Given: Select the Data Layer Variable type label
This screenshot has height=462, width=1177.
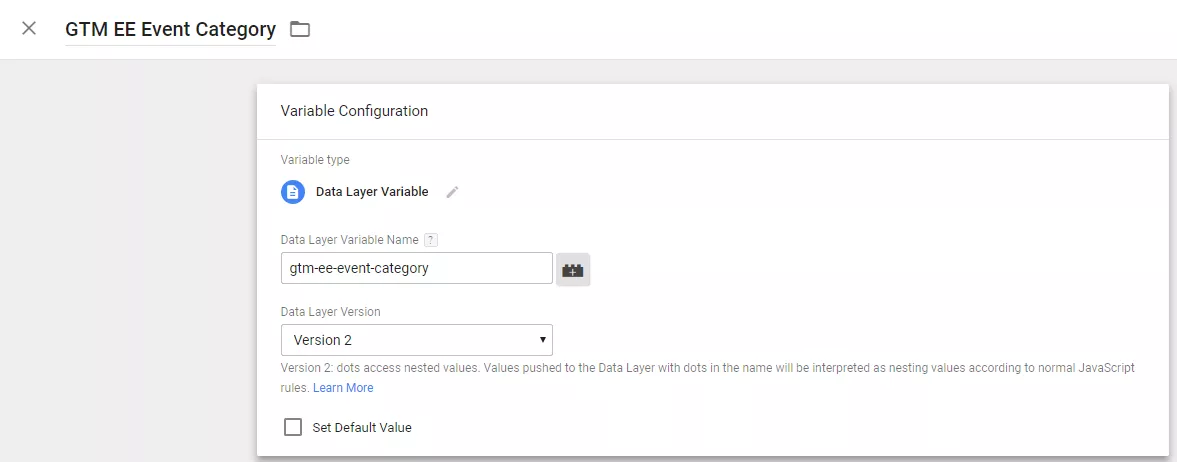Looking at the screenshot, I should (372, 192).
